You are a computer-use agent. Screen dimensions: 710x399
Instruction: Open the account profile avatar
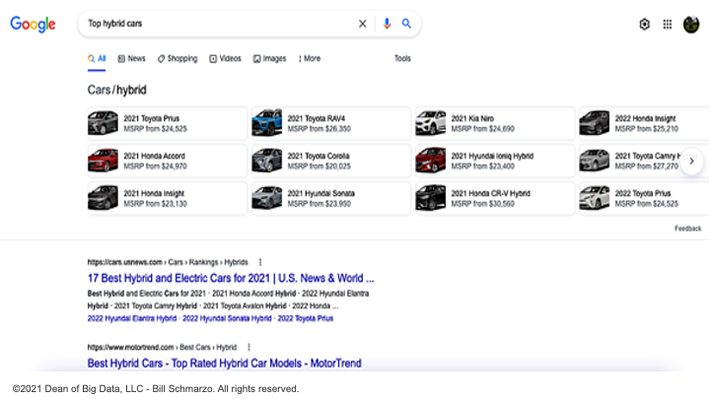[x=691, y=24]
